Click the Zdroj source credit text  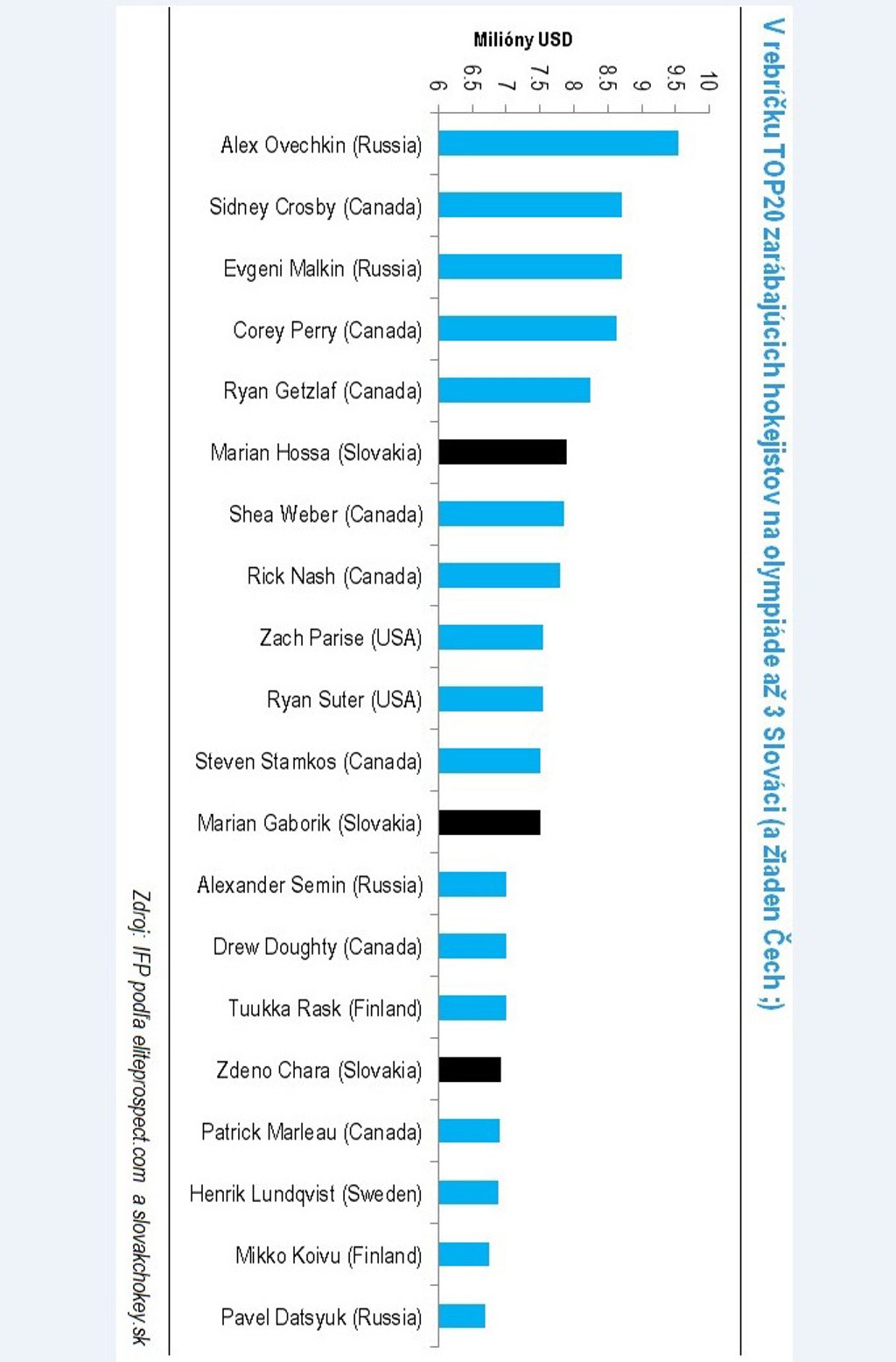[x=140, y=1117]
